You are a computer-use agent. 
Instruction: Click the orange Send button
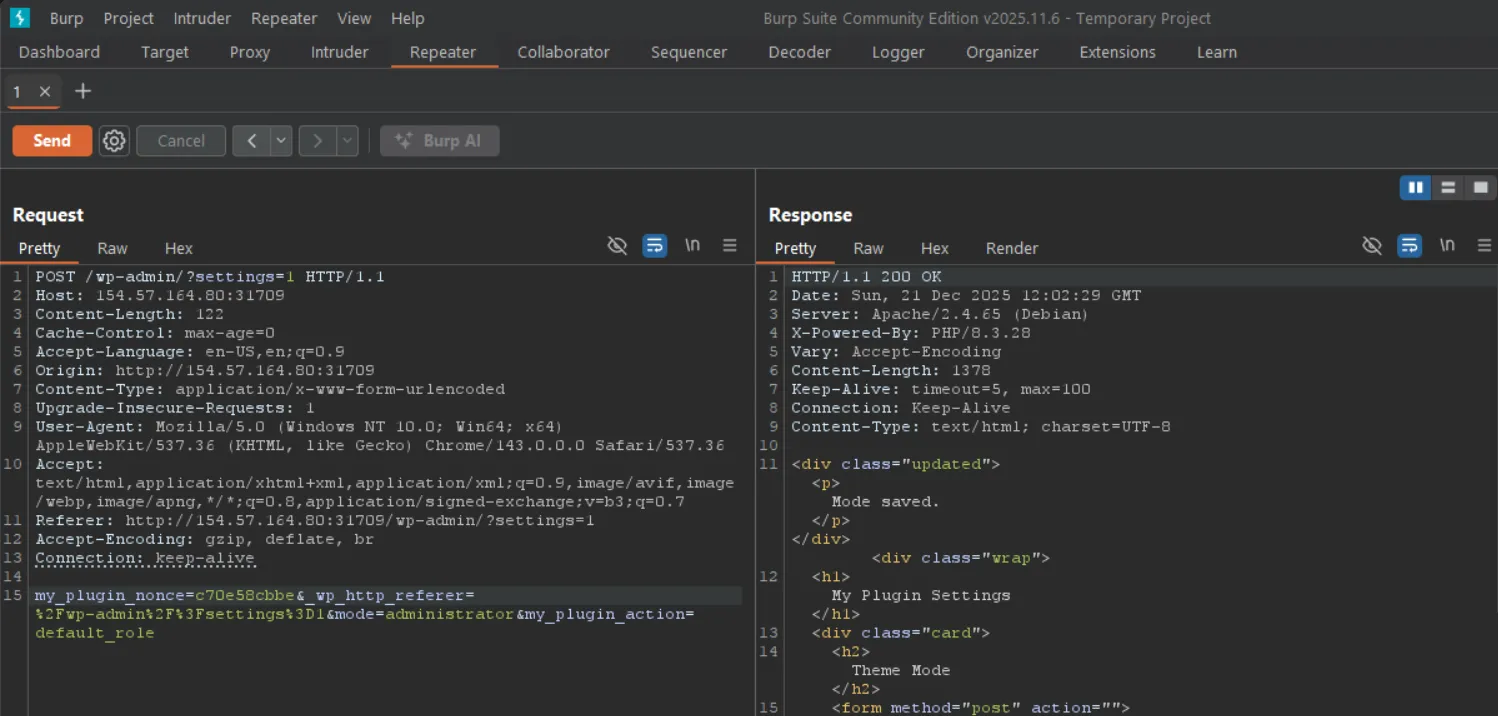52,141
